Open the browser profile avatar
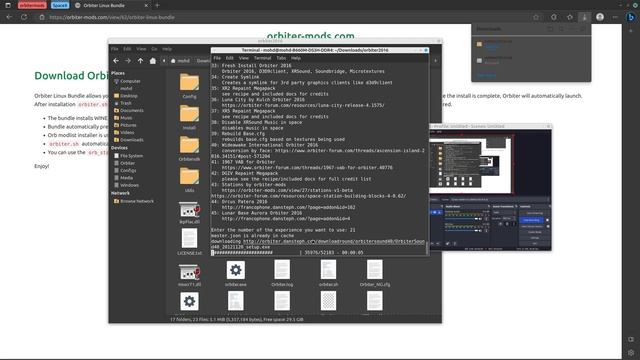The image size is (640, 360). click(600, 17)
